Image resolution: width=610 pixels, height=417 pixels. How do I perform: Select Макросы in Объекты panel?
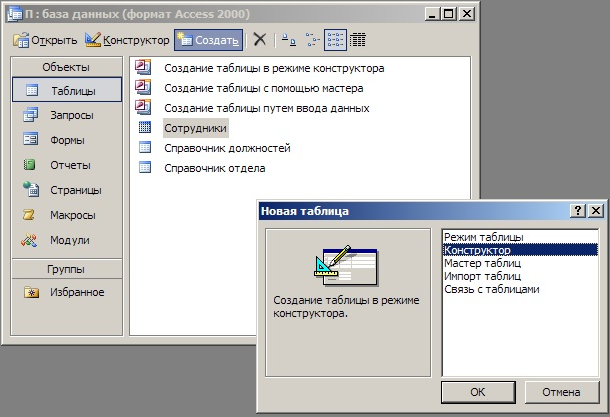pyautogui.click(x=67, y=215)
